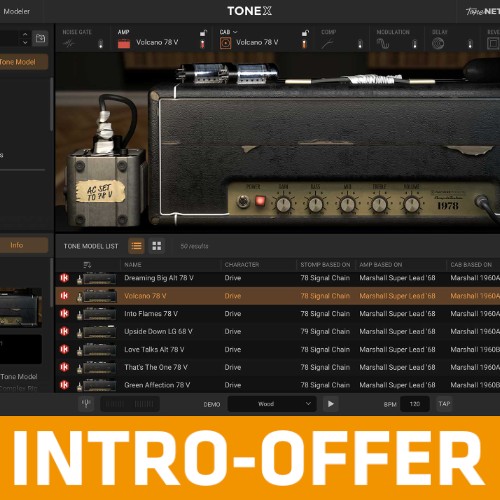
Task: Toggle the Delay on/off switch
Action: pyautogui.click(x=470, y=44)
